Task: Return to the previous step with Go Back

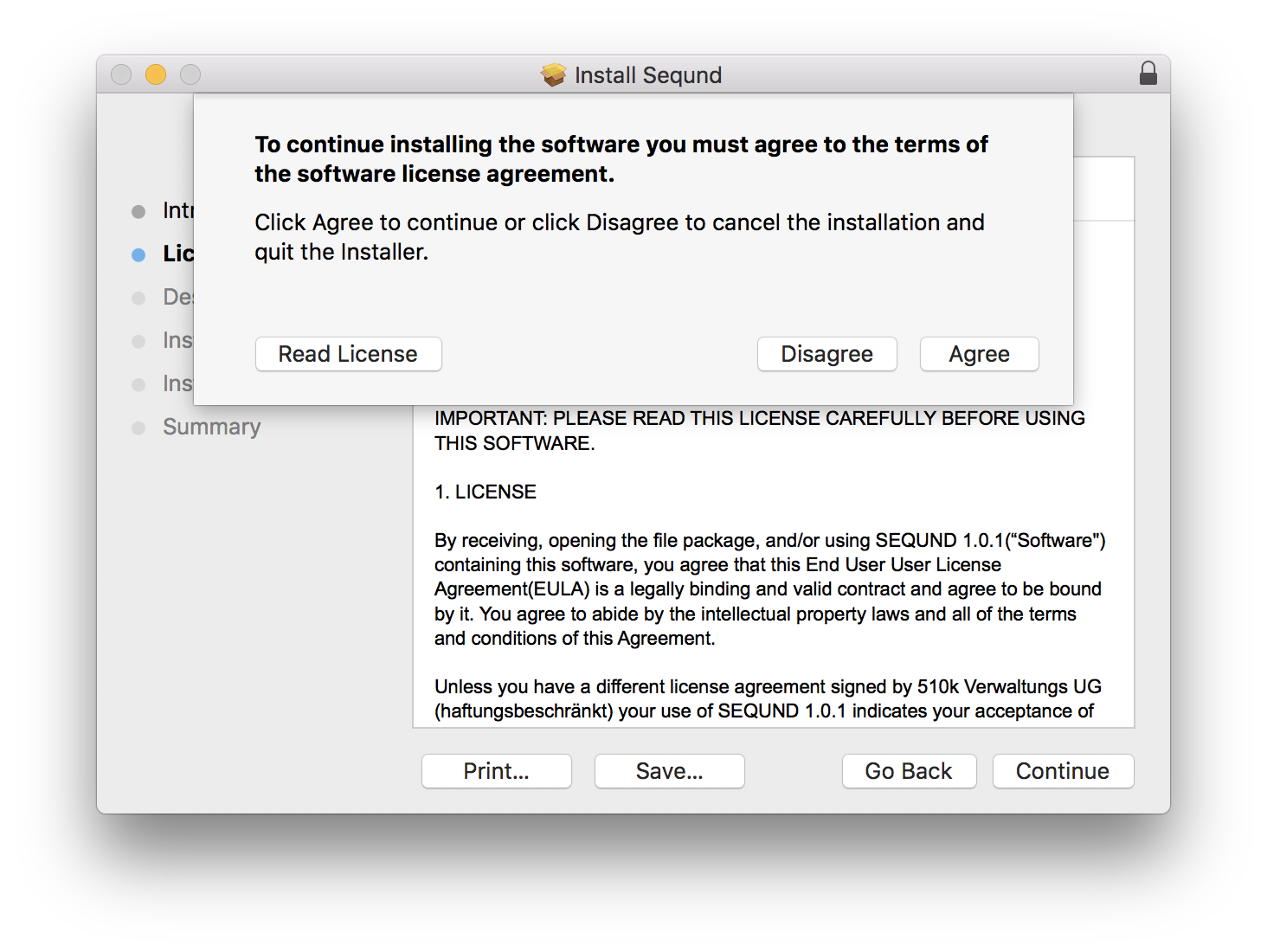Action: (x=910, y=771)
